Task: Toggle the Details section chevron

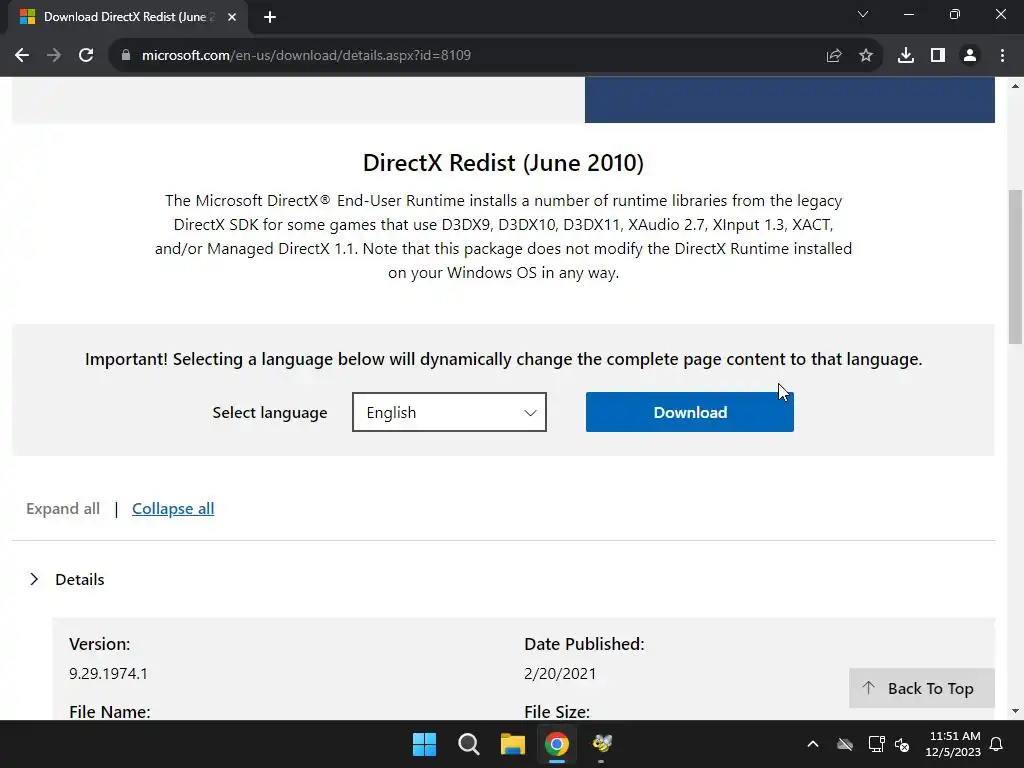Action: click(34, 579)
